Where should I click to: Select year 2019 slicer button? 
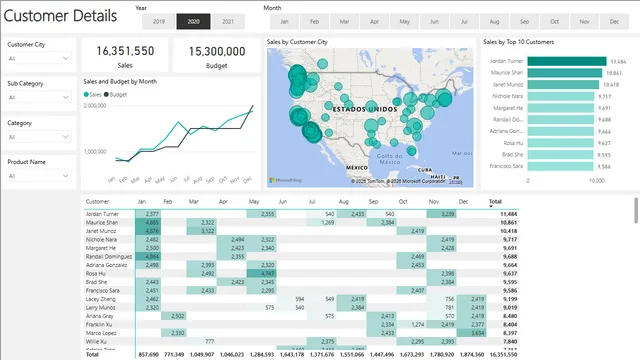(x=159, y=22)
